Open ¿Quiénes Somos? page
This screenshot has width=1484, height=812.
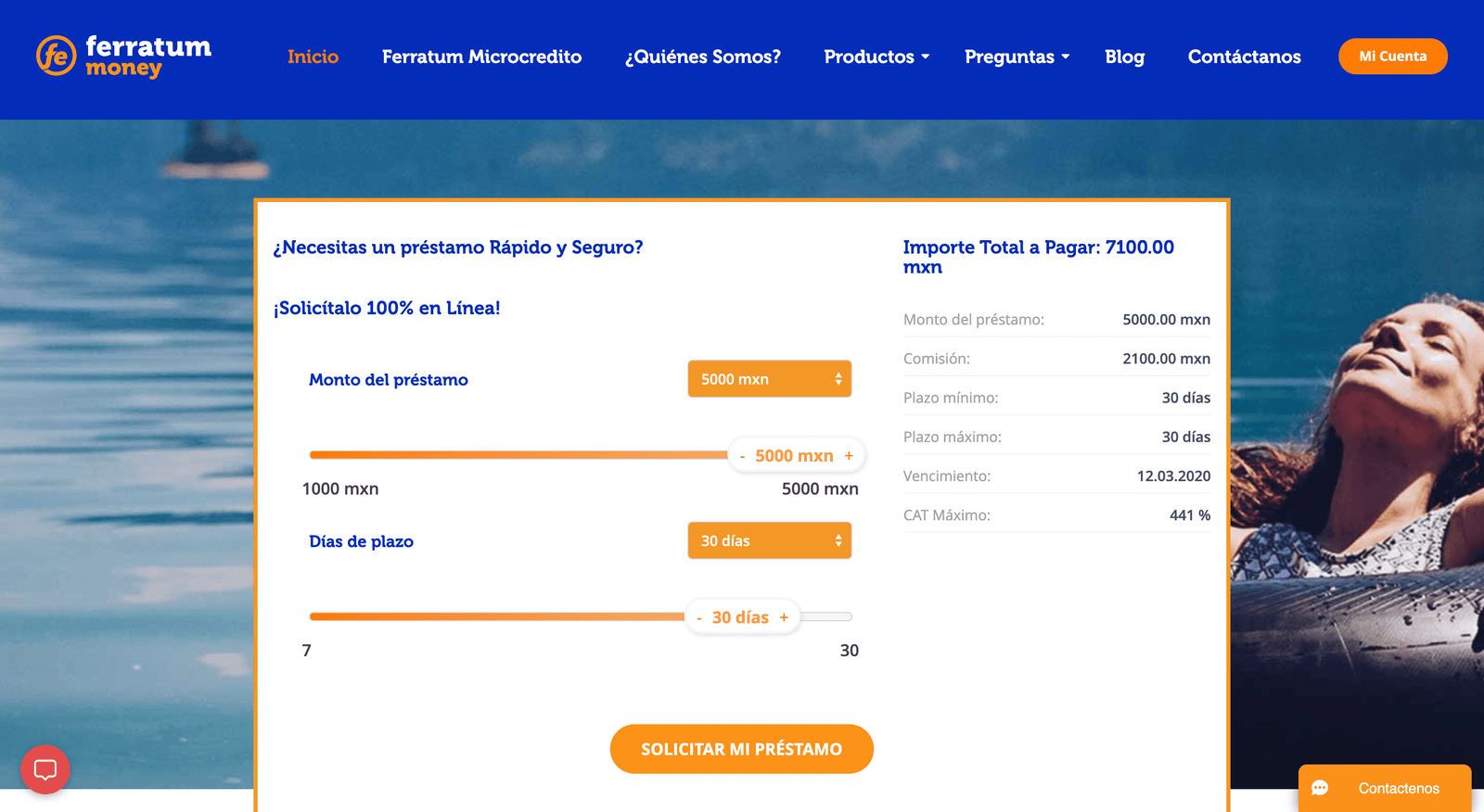703,57
